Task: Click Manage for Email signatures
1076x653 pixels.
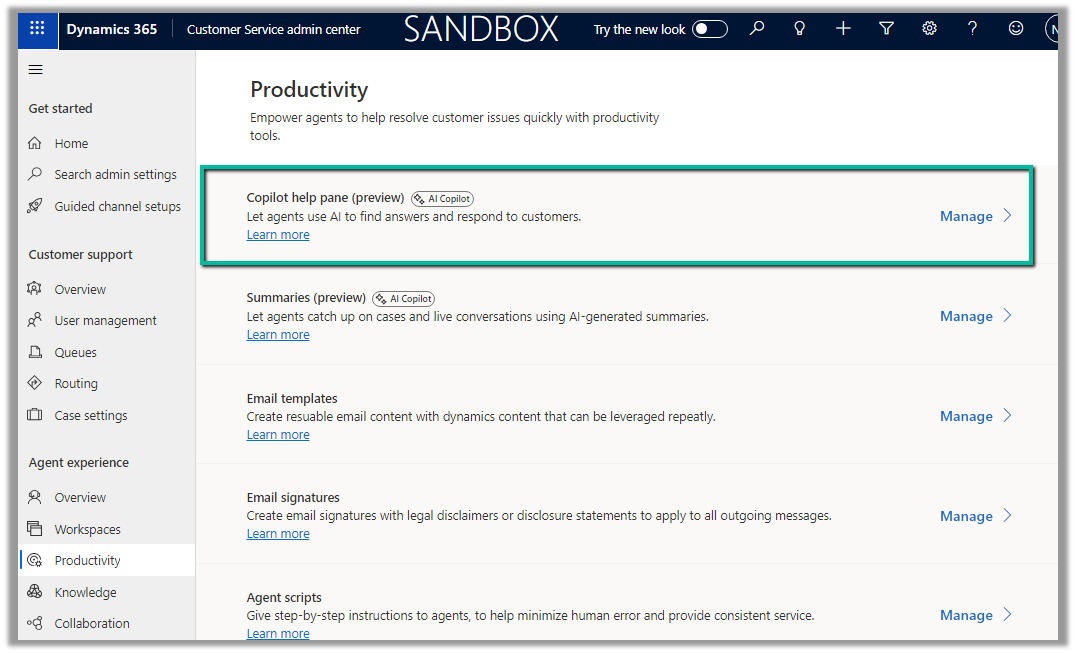Action: click(966, 516)
